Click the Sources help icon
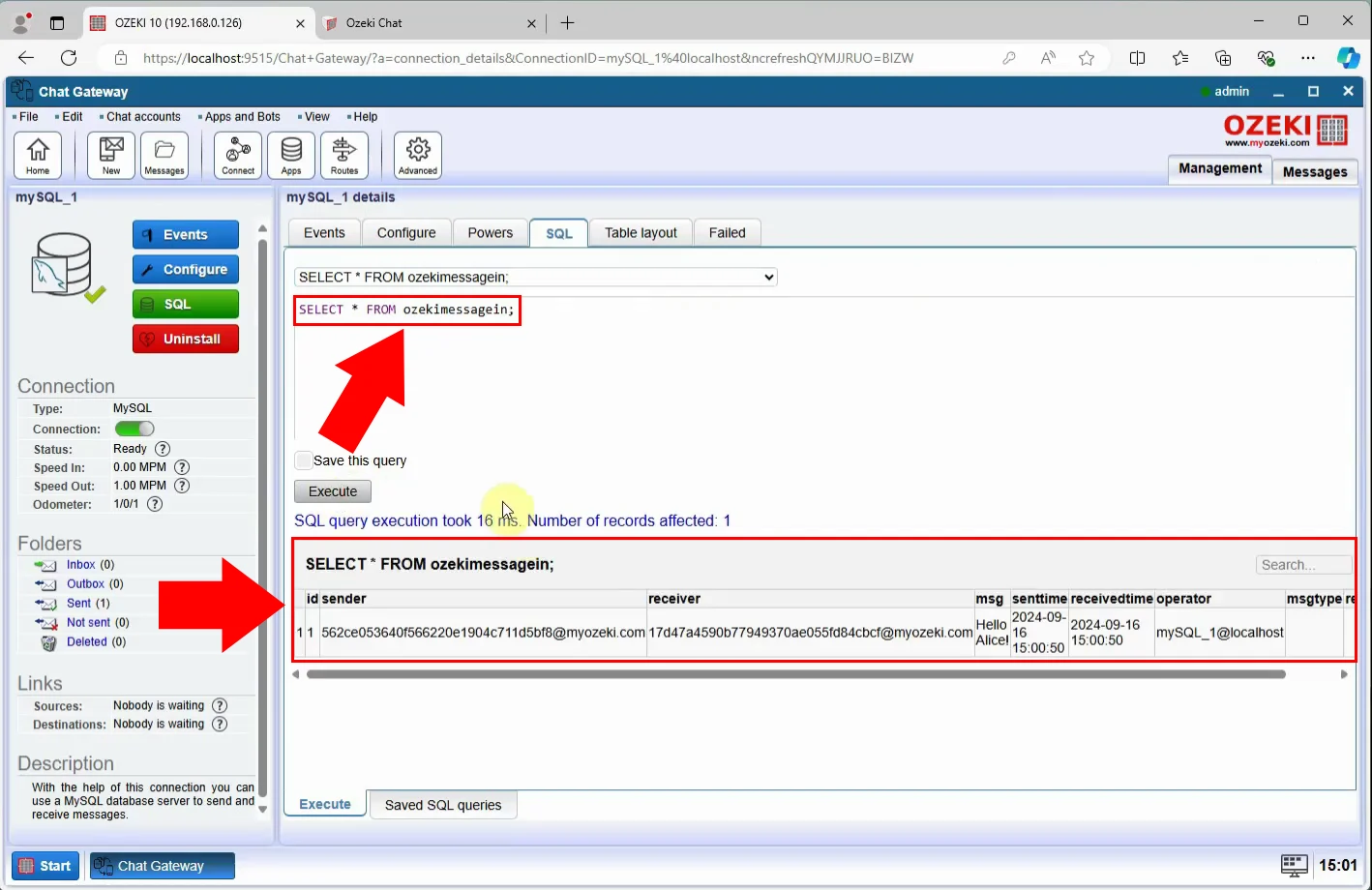1372x890 pixels. click(220, 706)
